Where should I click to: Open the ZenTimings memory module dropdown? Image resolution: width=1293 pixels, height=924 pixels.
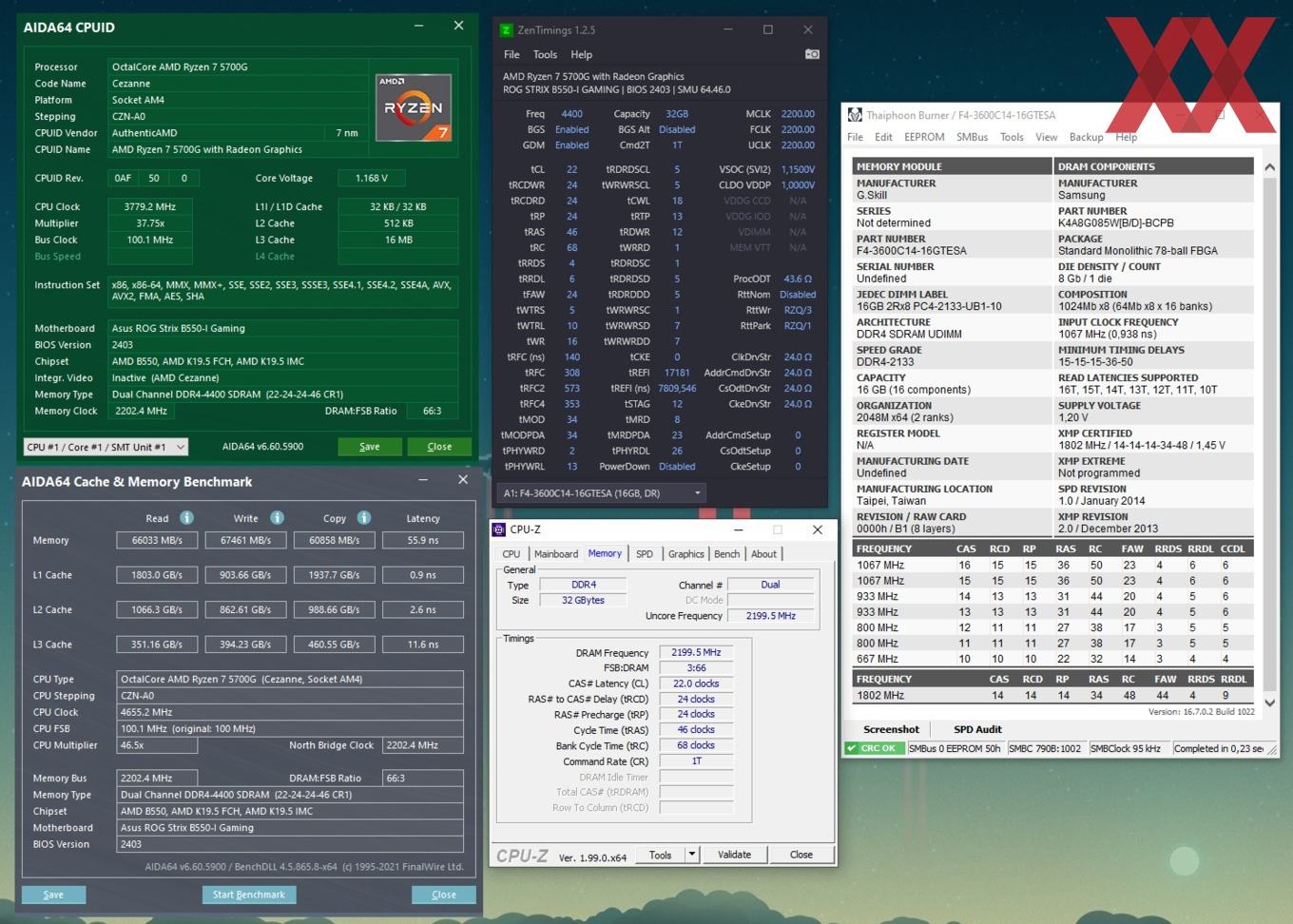601,492
